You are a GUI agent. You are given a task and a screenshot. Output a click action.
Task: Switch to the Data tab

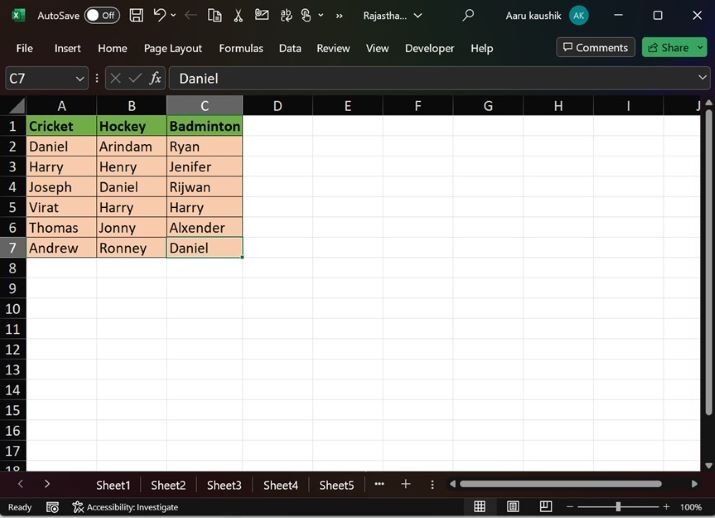click(290, 48)
